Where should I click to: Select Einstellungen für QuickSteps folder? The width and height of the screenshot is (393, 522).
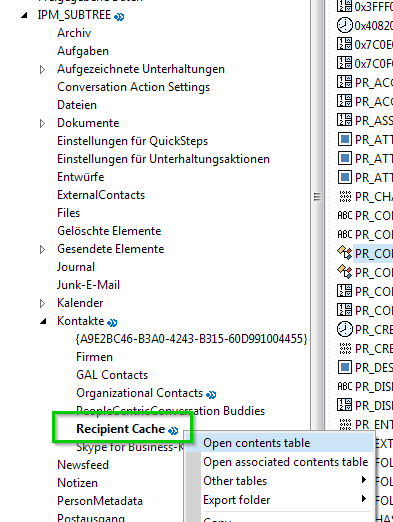(132, 141)
